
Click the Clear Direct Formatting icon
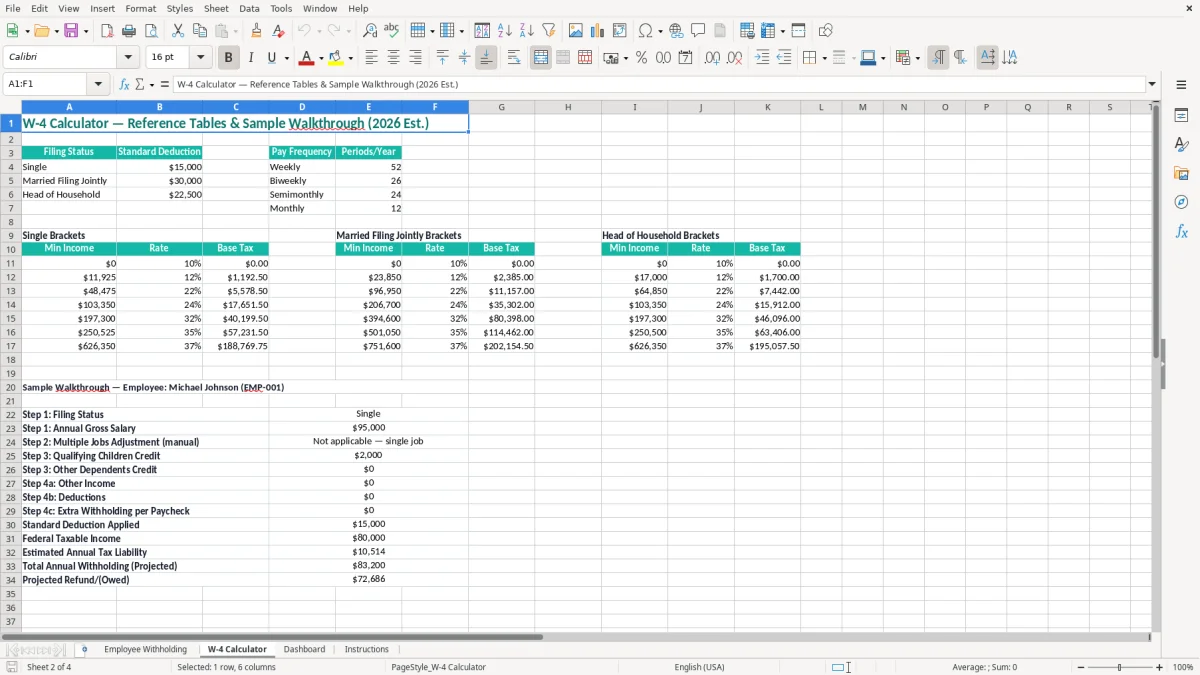[279, 31]
